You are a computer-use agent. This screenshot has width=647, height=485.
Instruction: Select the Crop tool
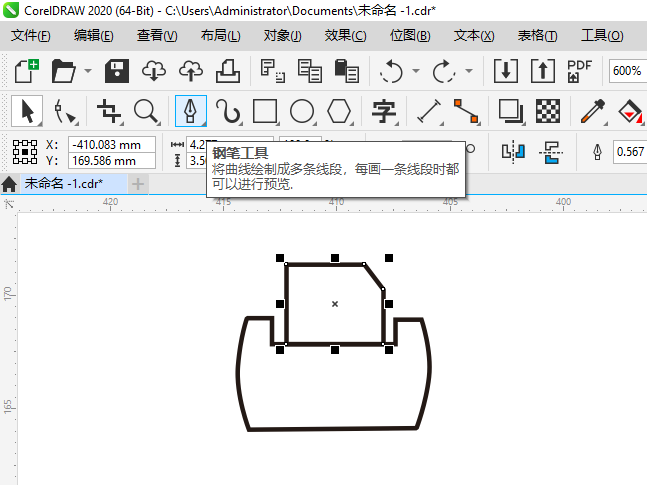[109, 111]
